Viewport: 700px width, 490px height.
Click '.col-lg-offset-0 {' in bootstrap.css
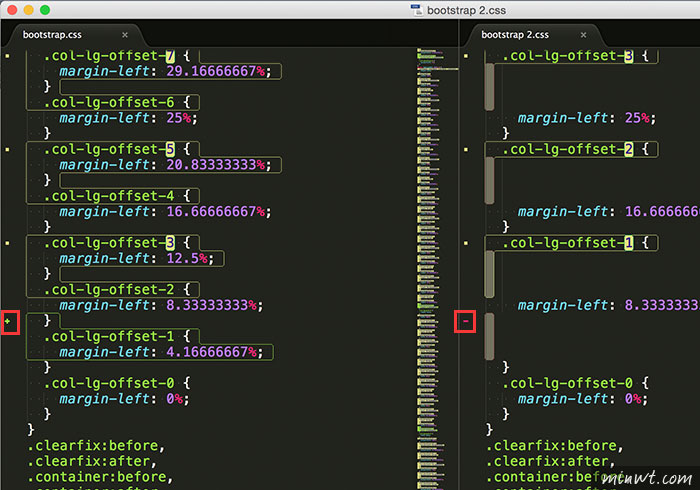[117, 384]
